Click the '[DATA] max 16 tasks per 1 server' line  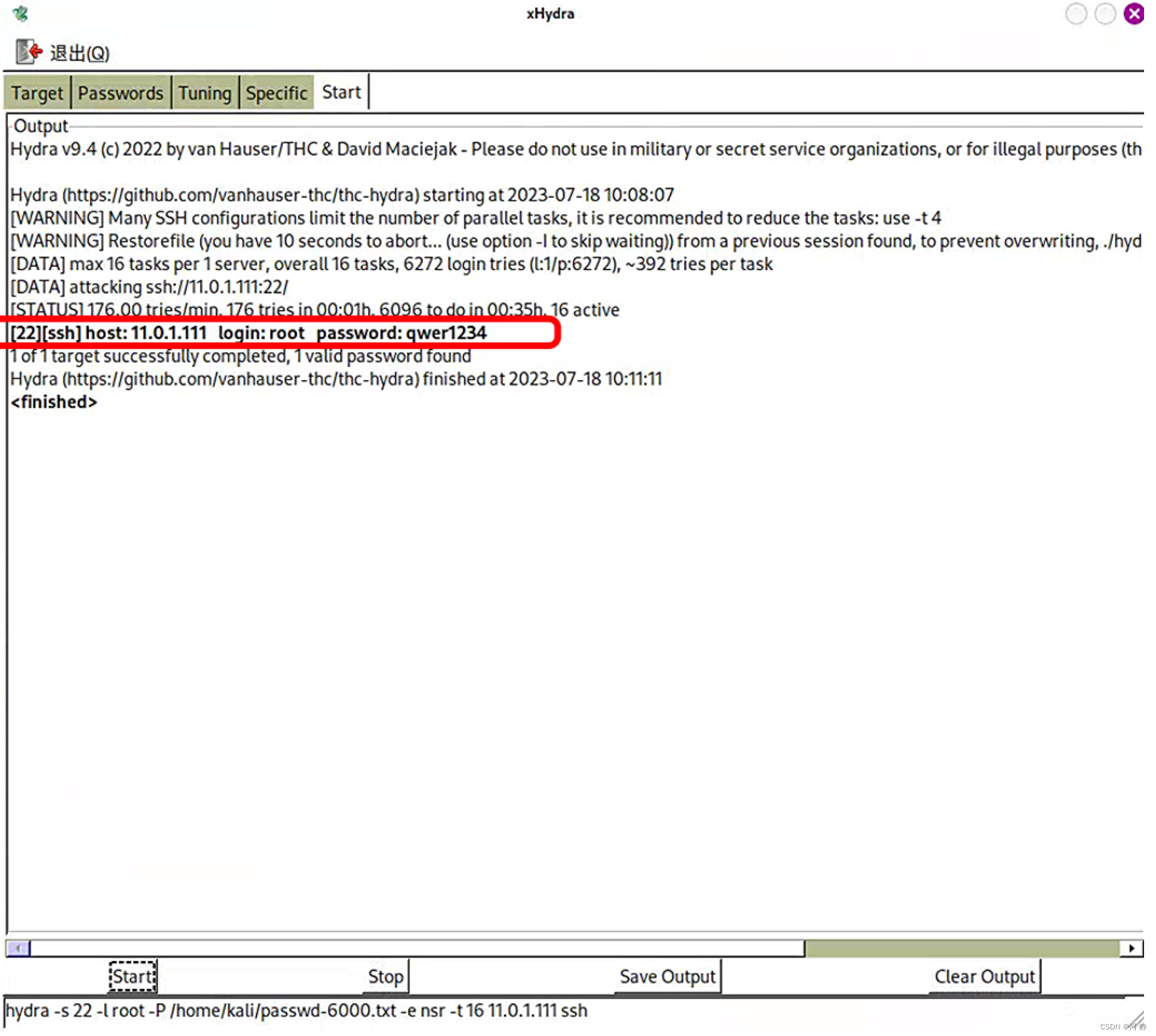[x=392, y=265]
